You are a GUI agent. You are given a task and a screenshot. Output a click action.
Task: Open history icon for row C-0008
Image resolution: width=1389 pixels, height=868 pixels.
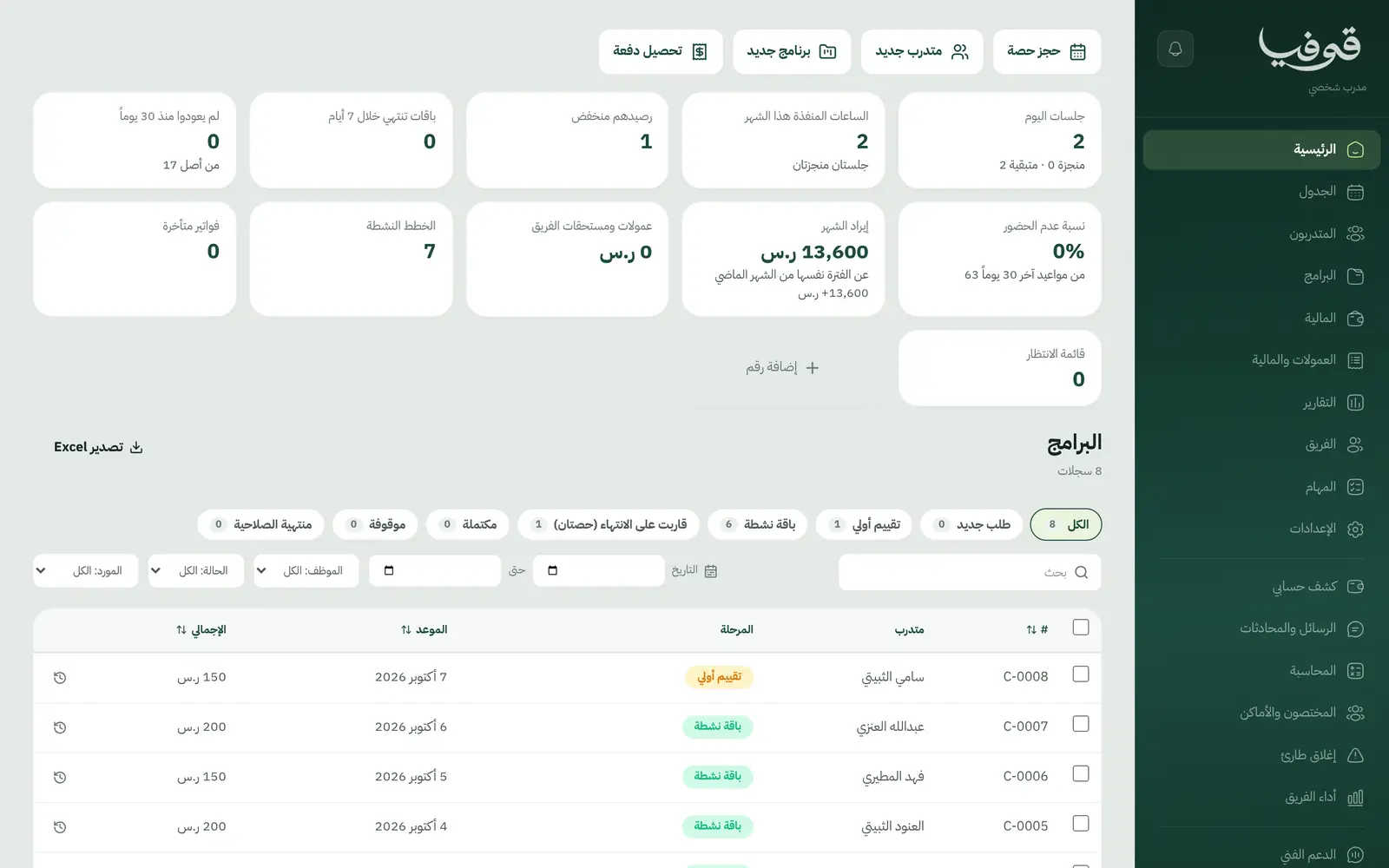pyautogui.click(x=60, y=678)
